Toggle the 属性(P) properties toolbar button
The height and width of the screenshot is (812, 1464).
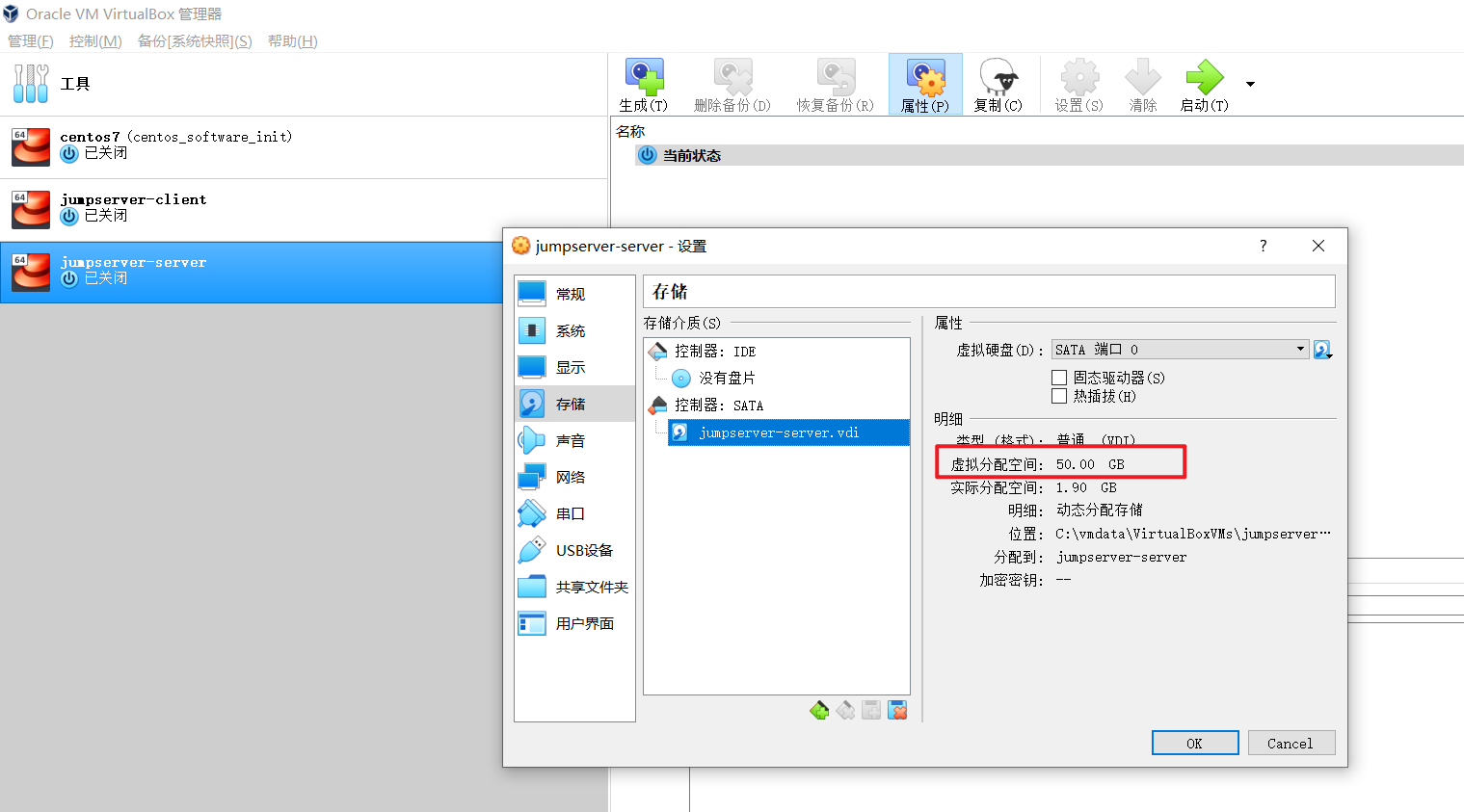tap(925, 85)
